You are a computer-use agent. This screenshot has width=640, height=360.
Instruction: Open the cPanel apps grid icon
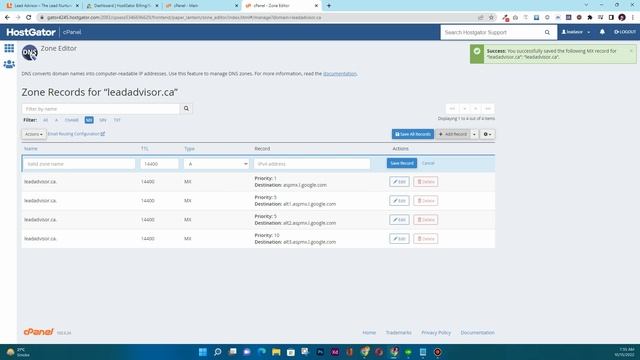pyautogui.click(x=9, y=48)
